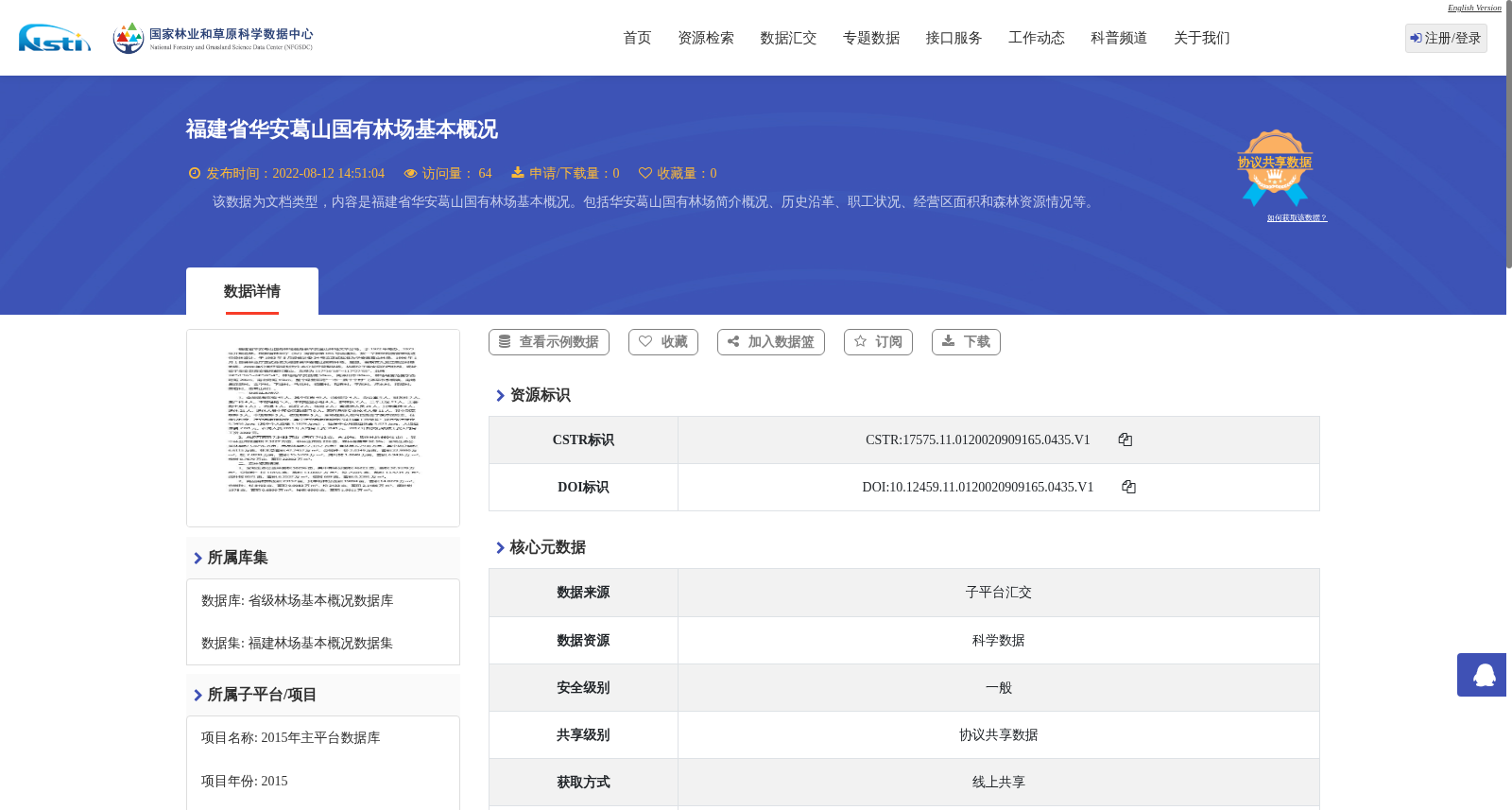Click the 查看示例数据 button
This screenshot has height=810, width=1512.
[x=549, y=342]
